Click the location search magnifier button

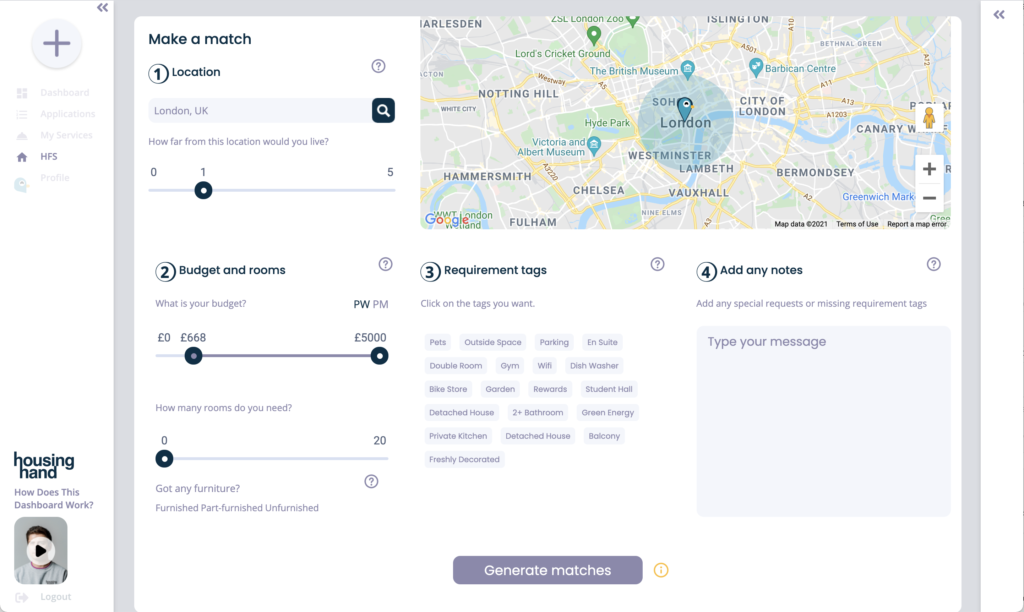tap(383, 110)
